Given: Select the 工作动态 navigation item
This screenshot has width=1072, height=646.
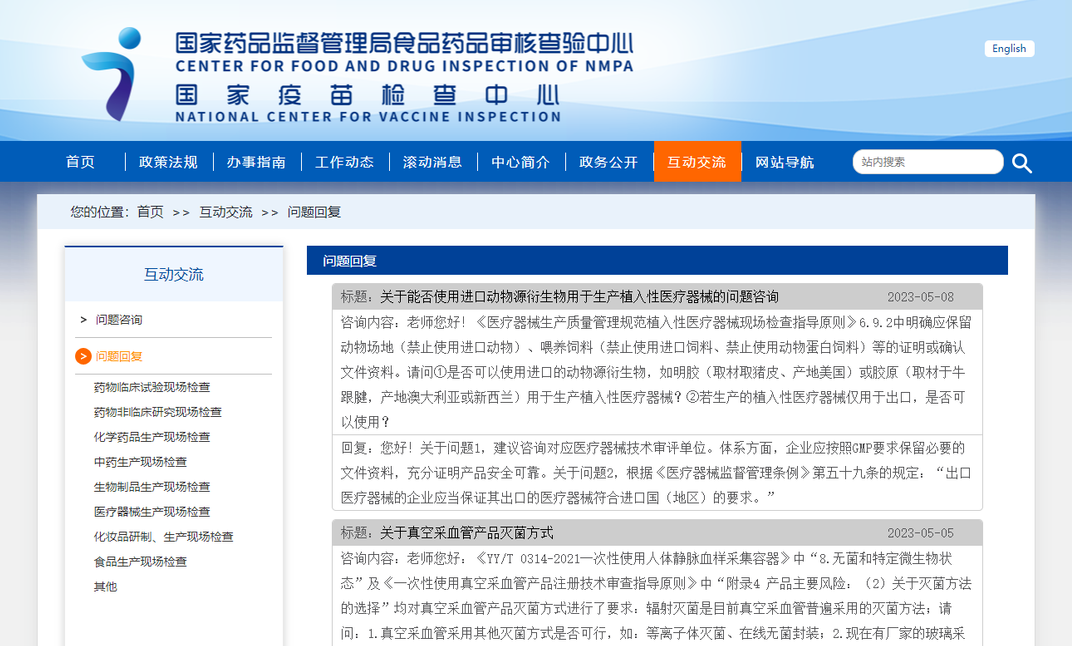Looking at the screenshot, I should [344, 162].
